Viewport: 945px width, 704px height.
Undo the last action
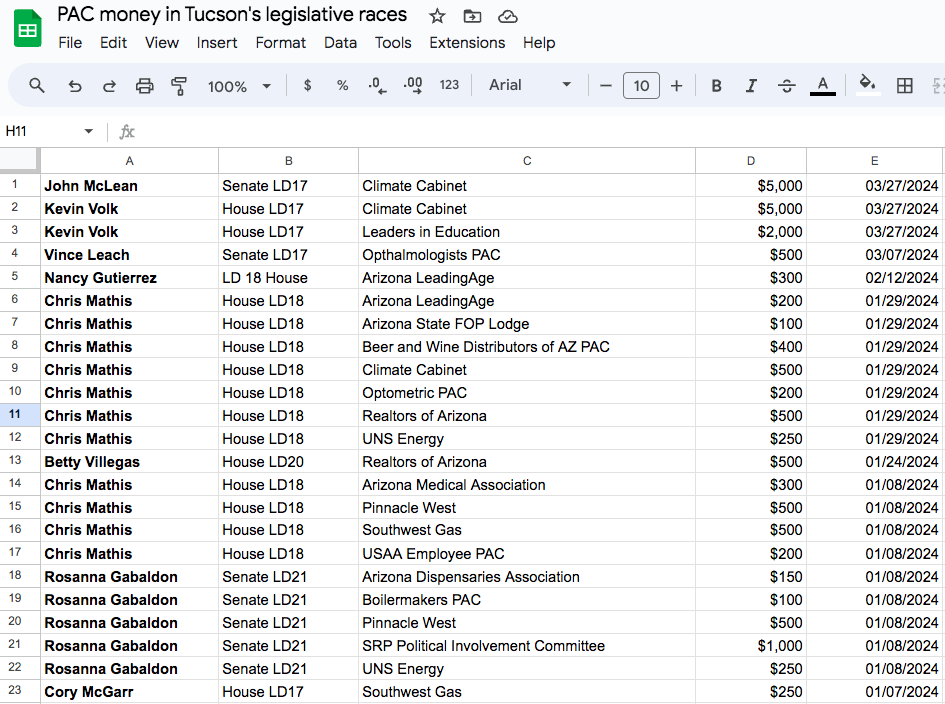[75, 86]
